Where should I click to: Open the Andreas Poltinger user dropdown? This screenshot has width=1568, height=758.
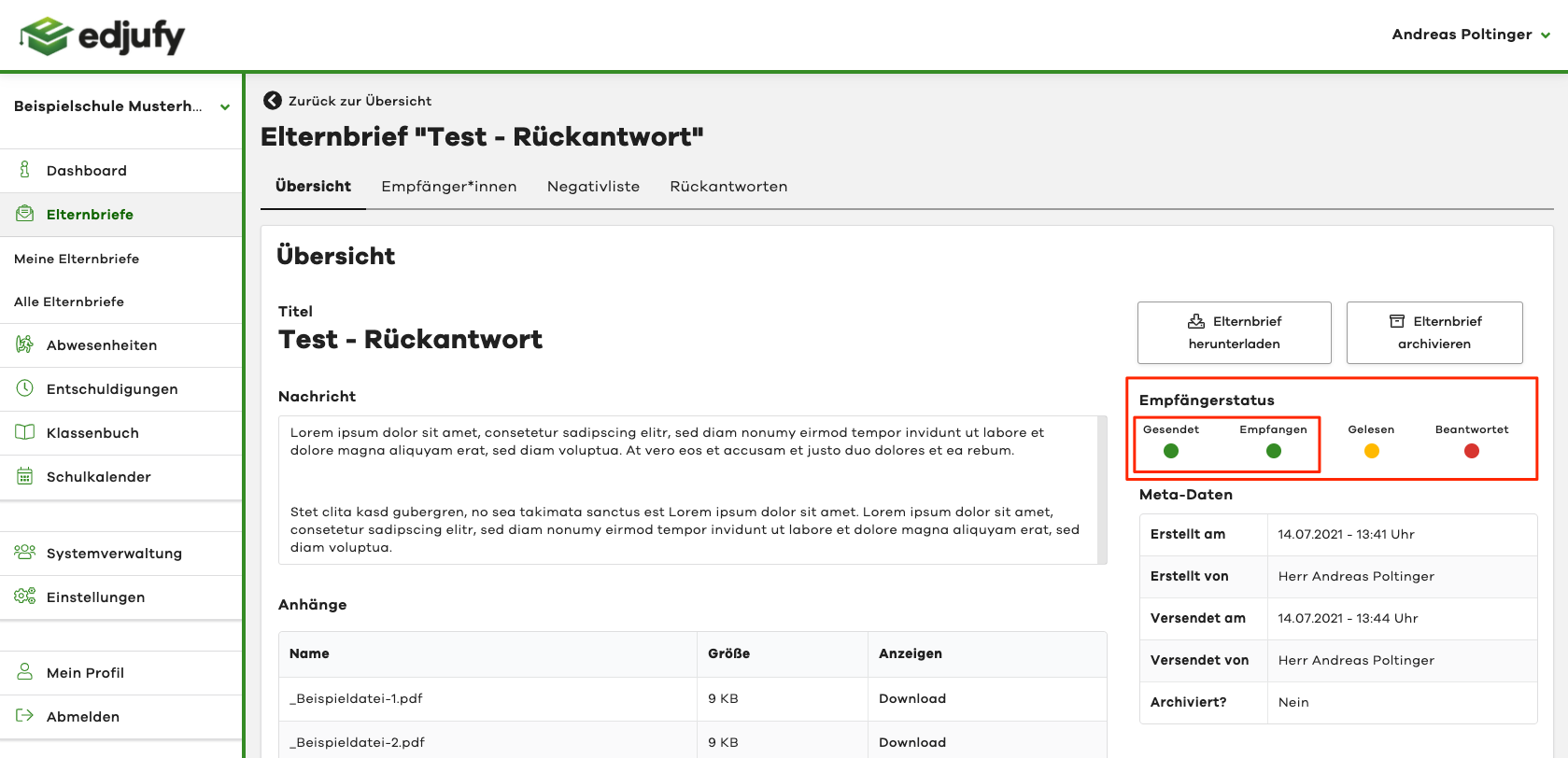[1470, 35]
